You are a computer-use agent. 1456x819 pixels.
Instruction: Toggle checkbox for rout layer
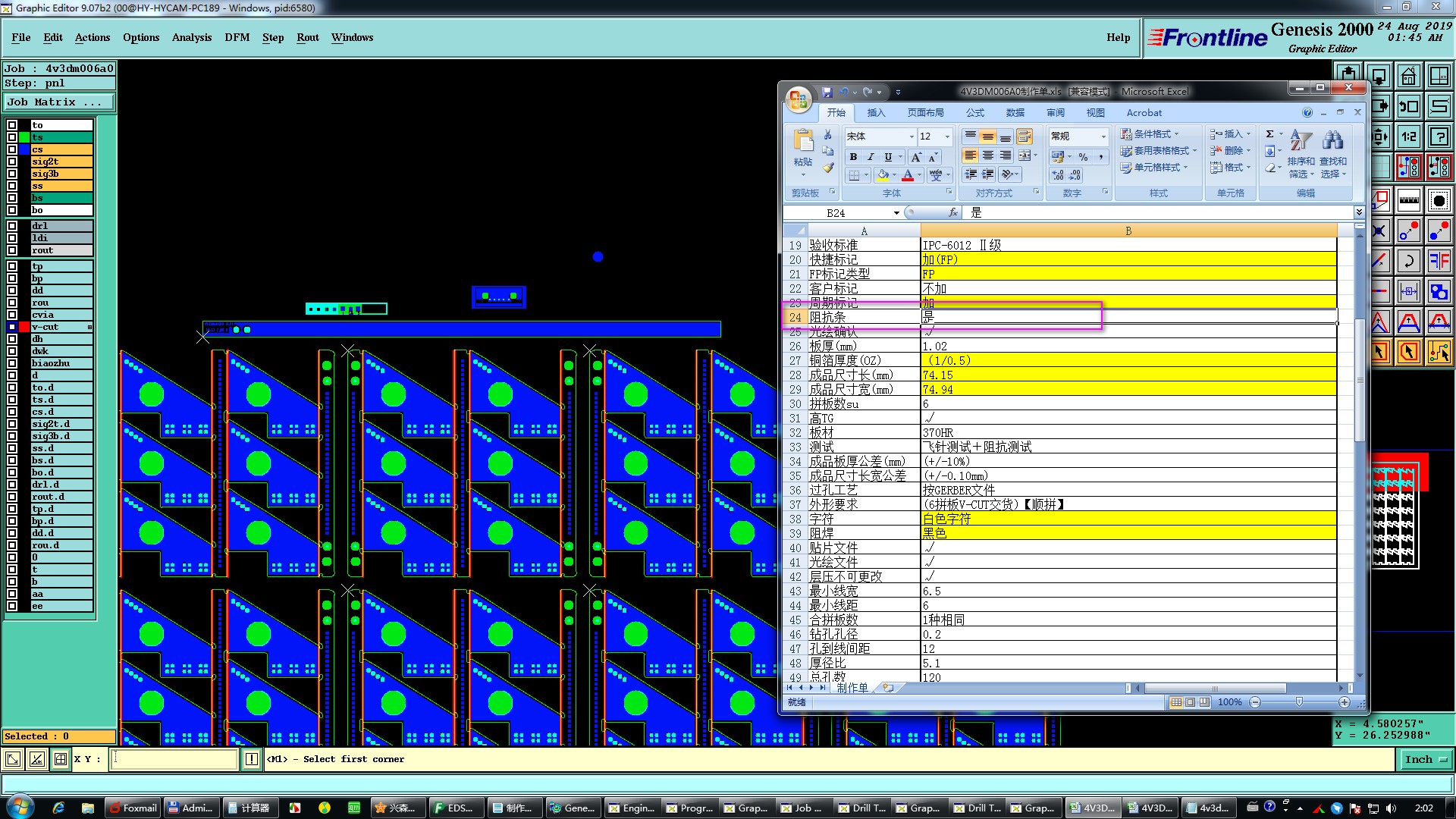12,250
